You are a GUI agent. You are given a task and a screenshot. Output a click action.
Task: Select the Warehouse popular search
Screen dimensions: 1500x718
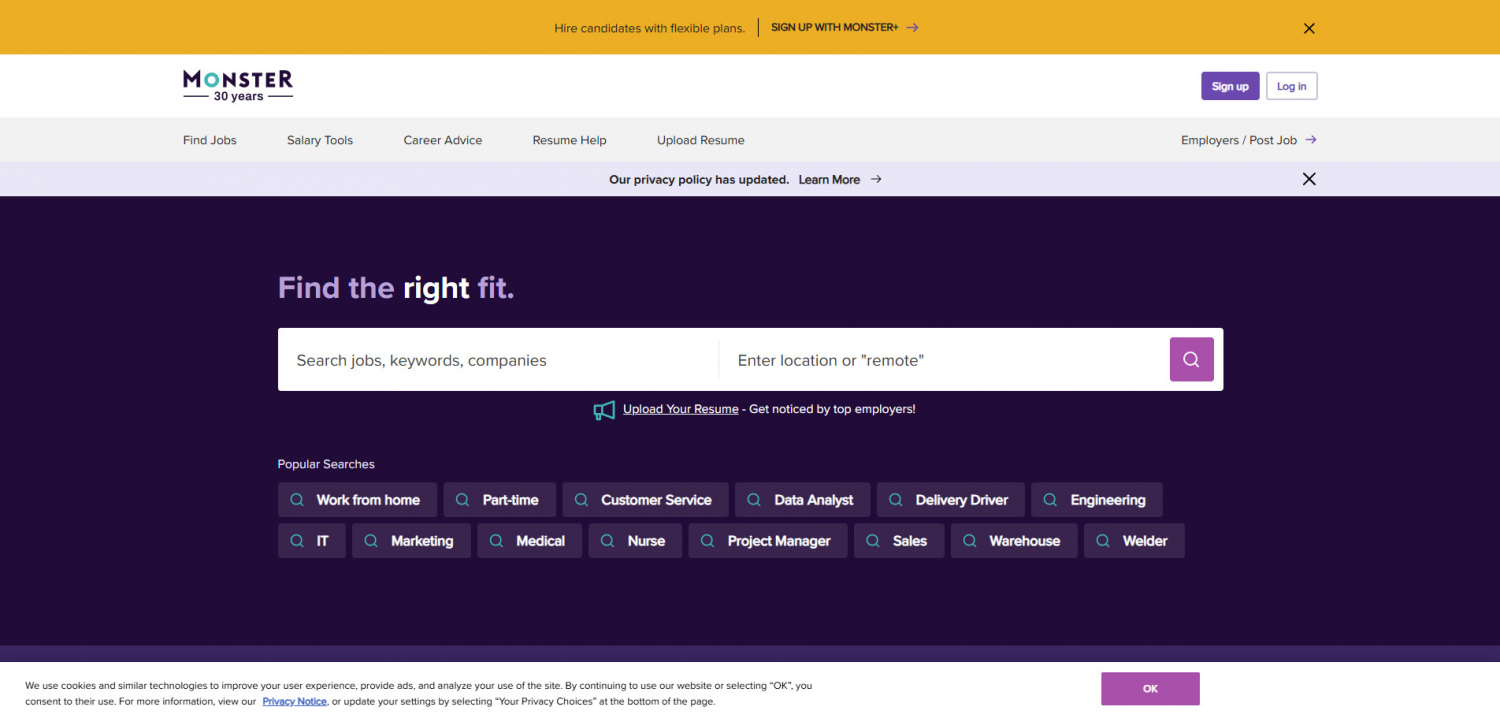1014,541
